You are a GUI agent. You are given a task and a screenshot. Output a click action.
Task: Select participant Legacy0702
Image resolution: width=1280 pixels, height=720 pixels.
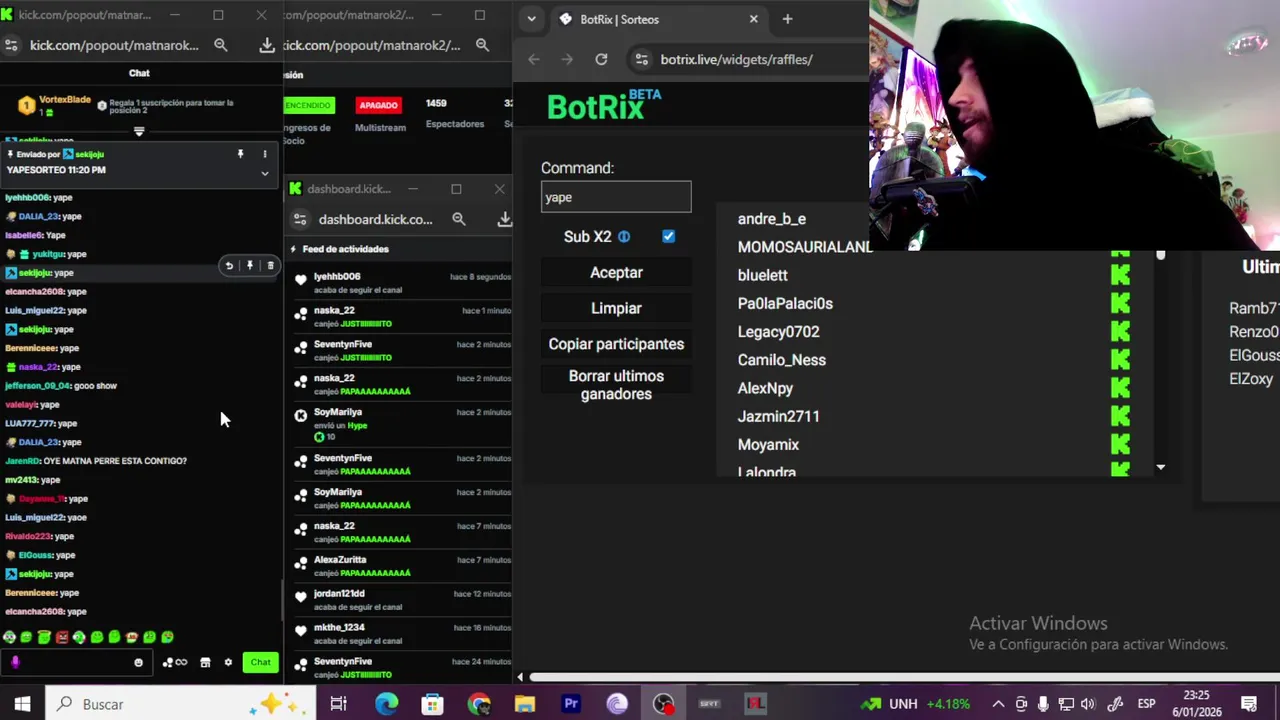point(778,331)
